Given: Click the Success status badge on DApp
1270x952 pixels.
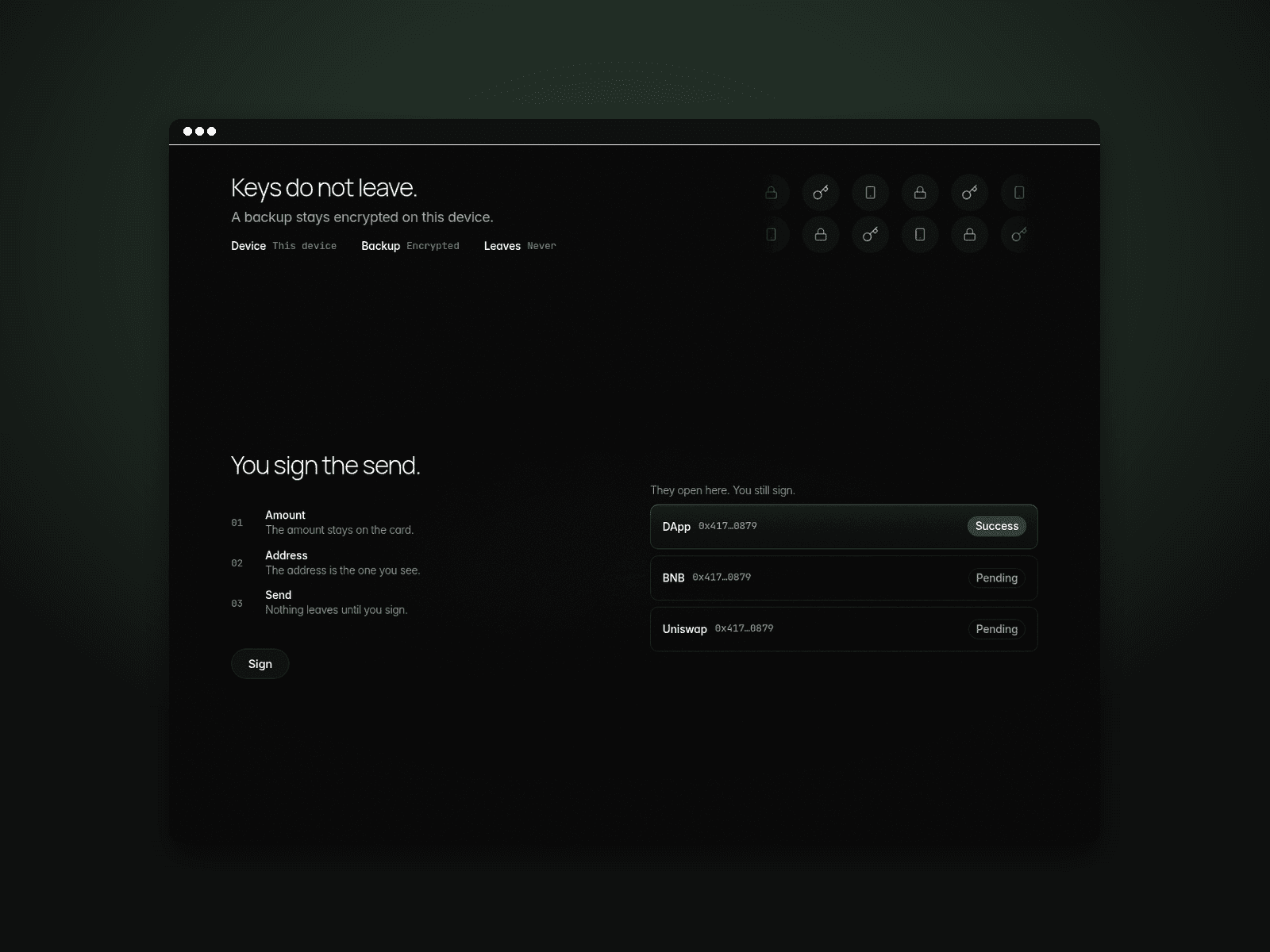Looking at the screenshot, I should (x=996, y=526).
